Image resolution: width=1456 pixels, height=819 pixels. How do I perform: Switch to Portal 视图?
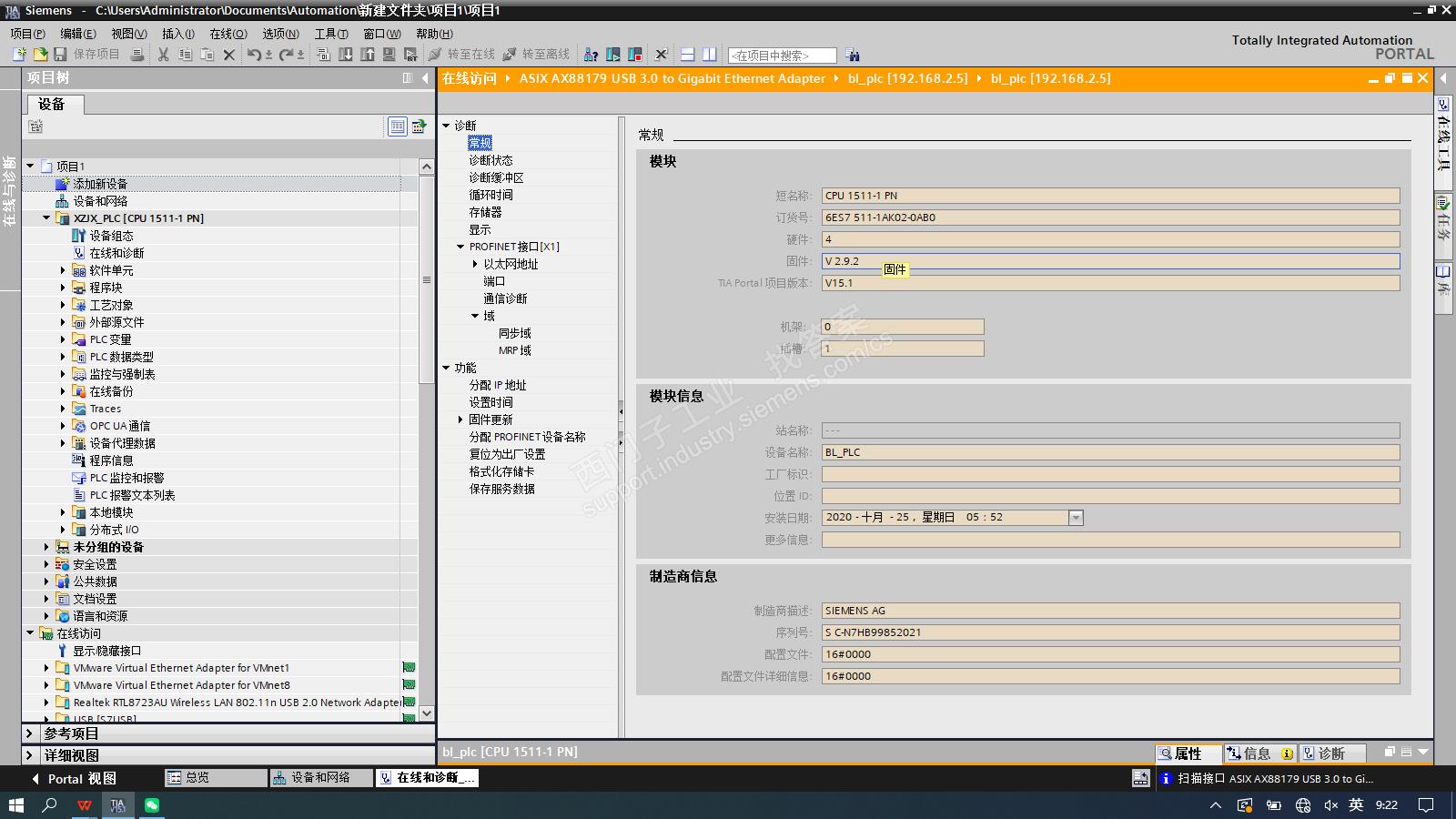pyautogui.click(x=74, y=779)
